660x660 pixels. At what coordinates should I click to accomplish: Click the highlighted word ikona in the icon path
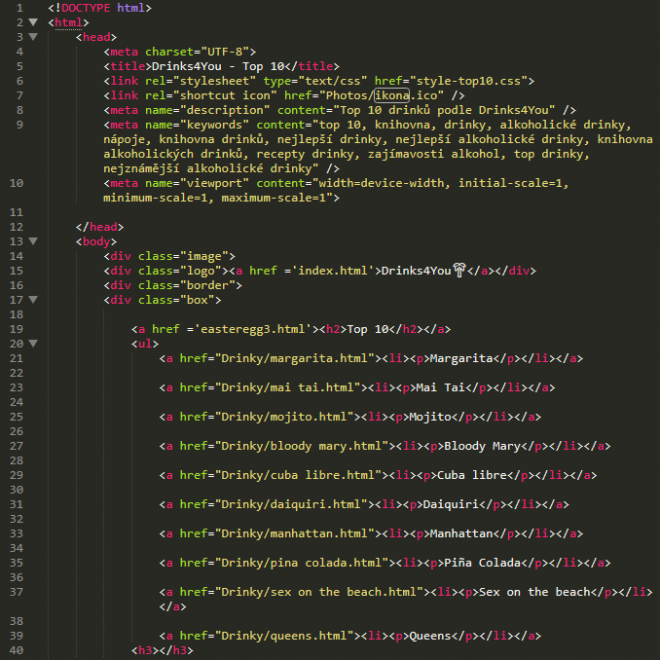pyautogui.click(x=392, y=96)
